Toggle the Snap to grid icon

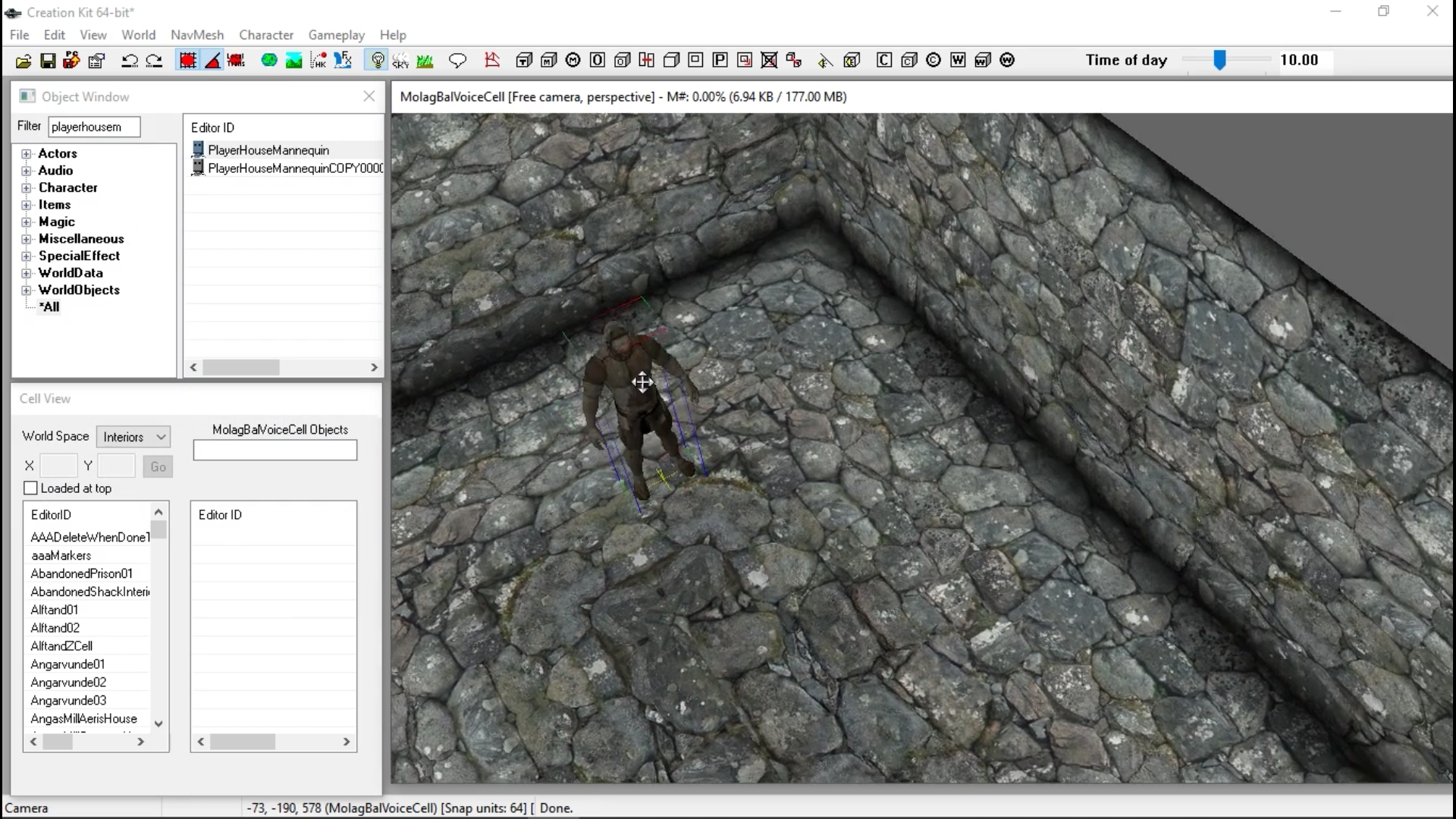tap(187, 61)
